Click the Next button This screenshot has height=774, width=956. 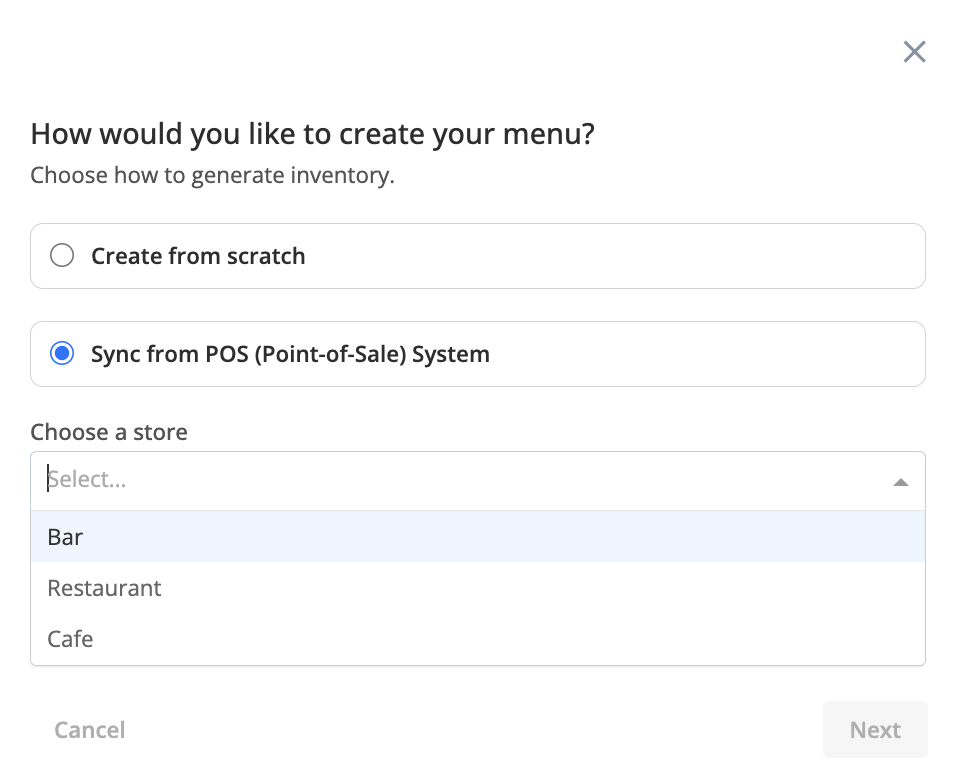tap(875, 730)
